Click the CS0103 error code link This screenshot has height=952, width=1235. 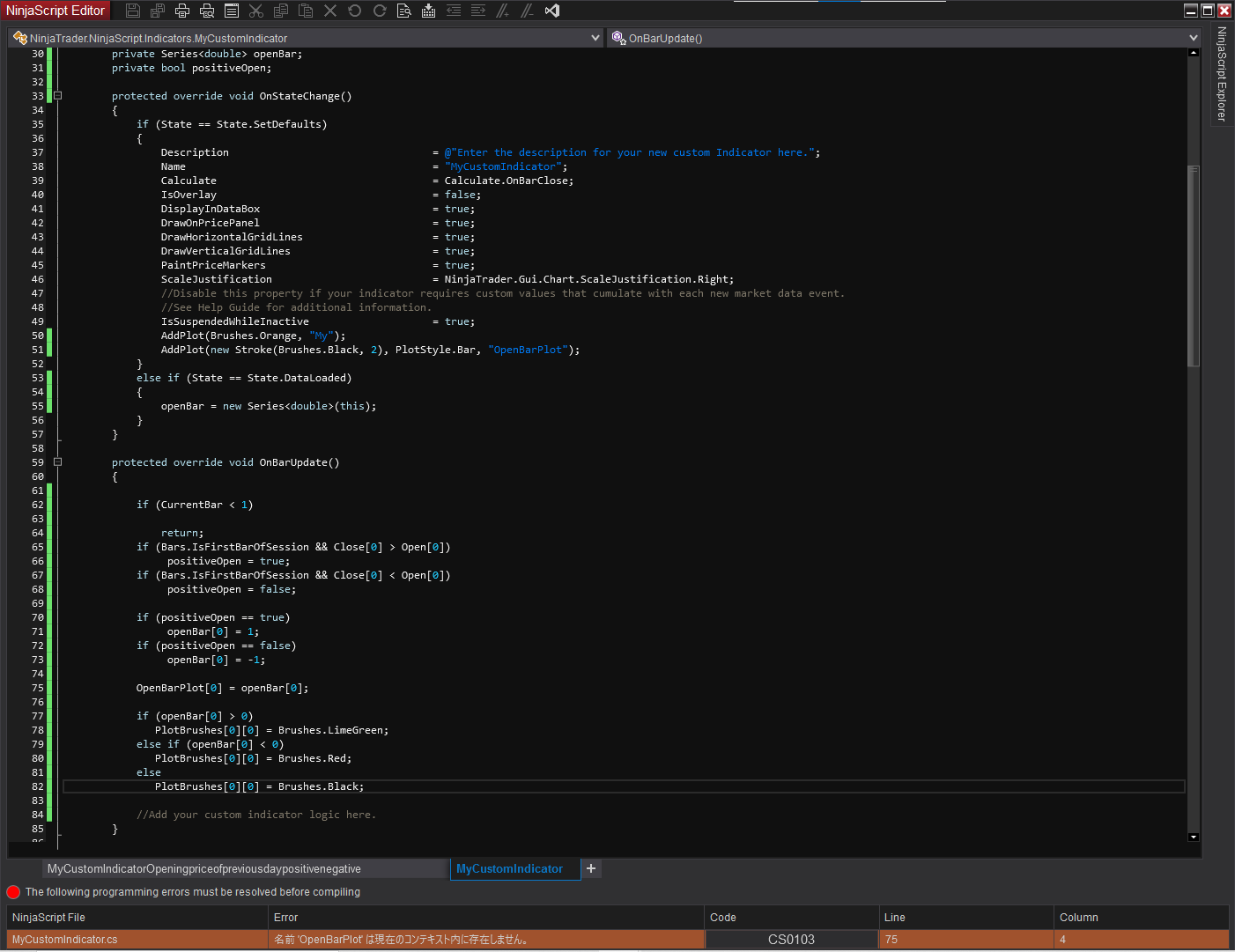pyautogui.click(x=791, y=940)
